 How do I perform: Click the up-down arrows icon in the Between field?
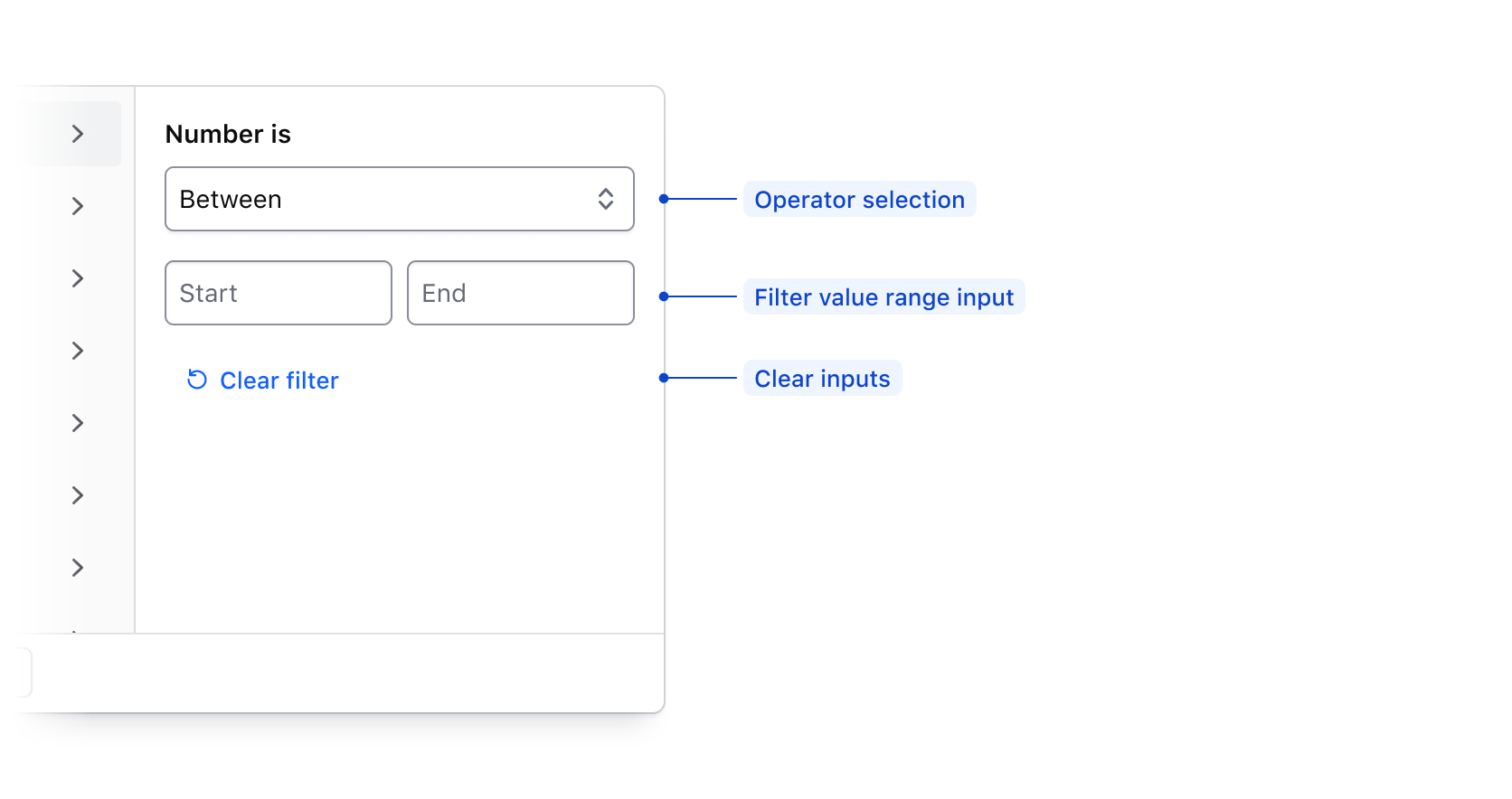click(x=606, y=199)
